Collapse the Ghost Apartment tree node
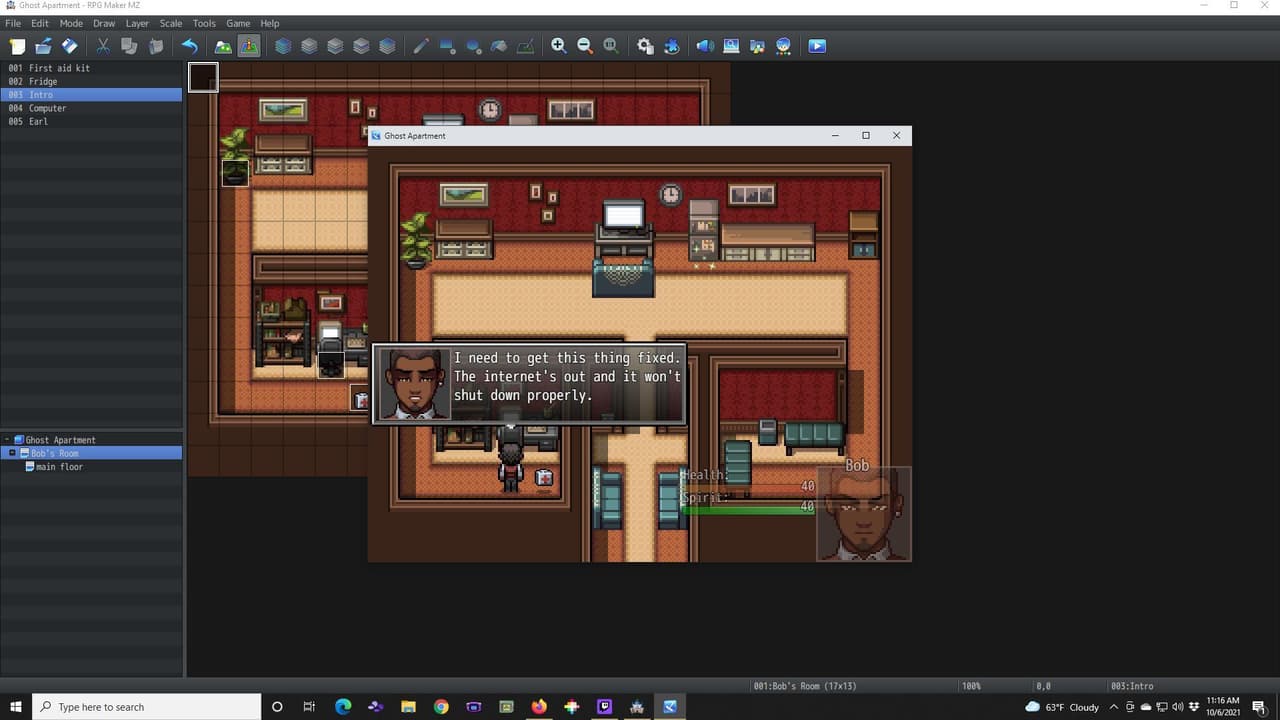 click(6, 440)
